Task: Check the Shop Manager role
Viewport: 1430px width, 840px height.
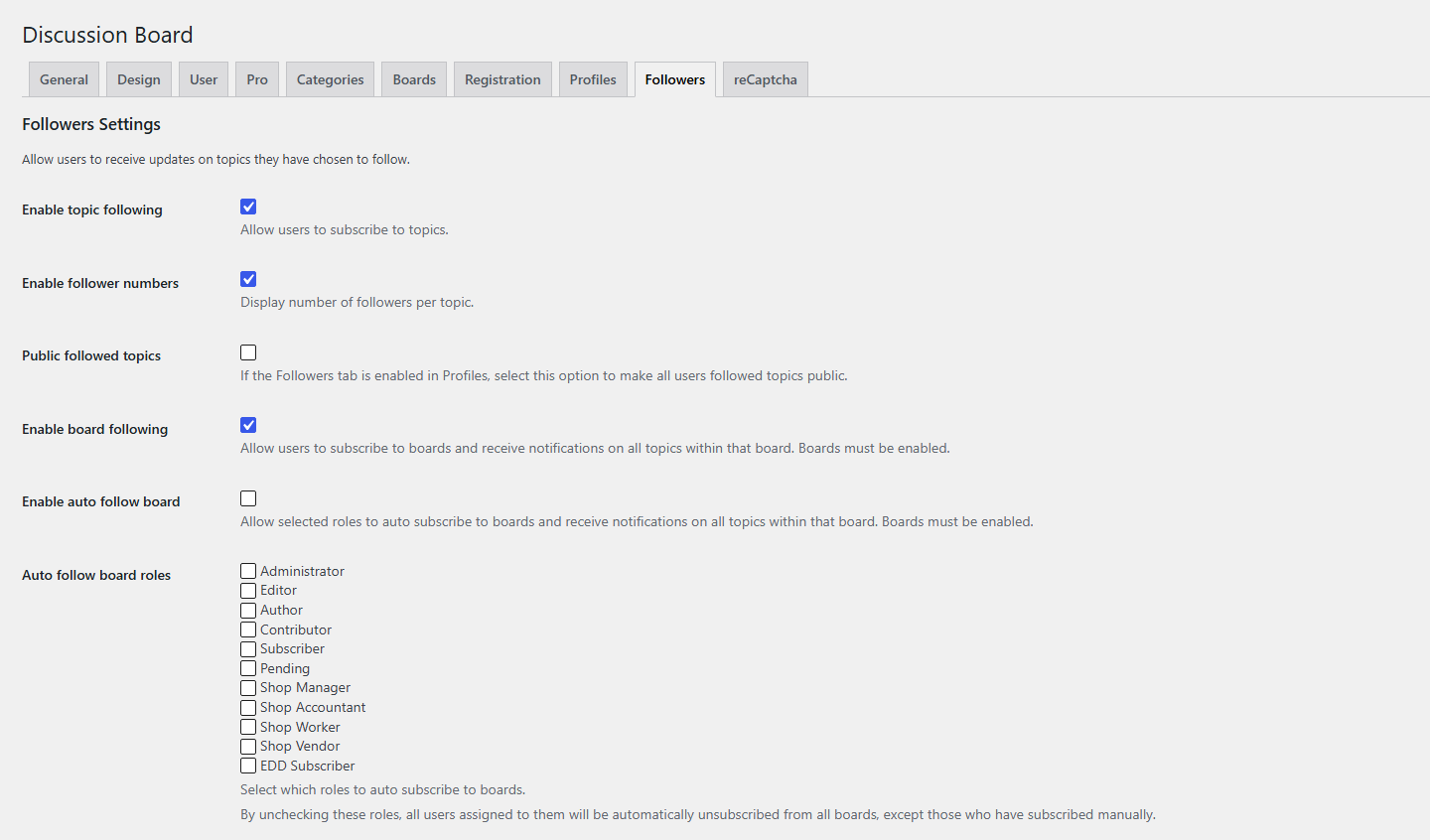Action: [x=248, y=688]
